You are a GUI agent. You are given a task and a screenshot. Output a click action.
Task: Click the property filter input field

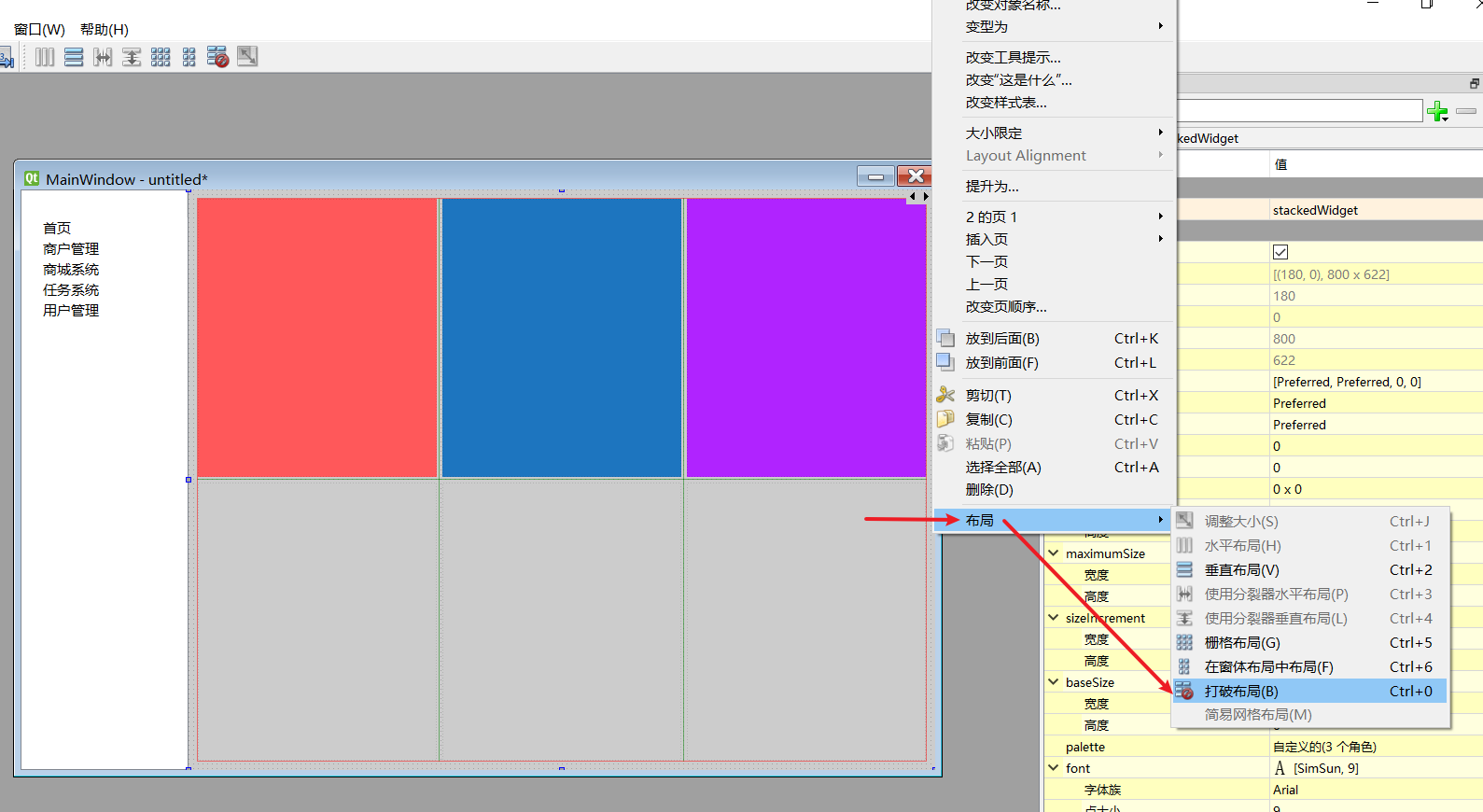(x=1299, y=111)
